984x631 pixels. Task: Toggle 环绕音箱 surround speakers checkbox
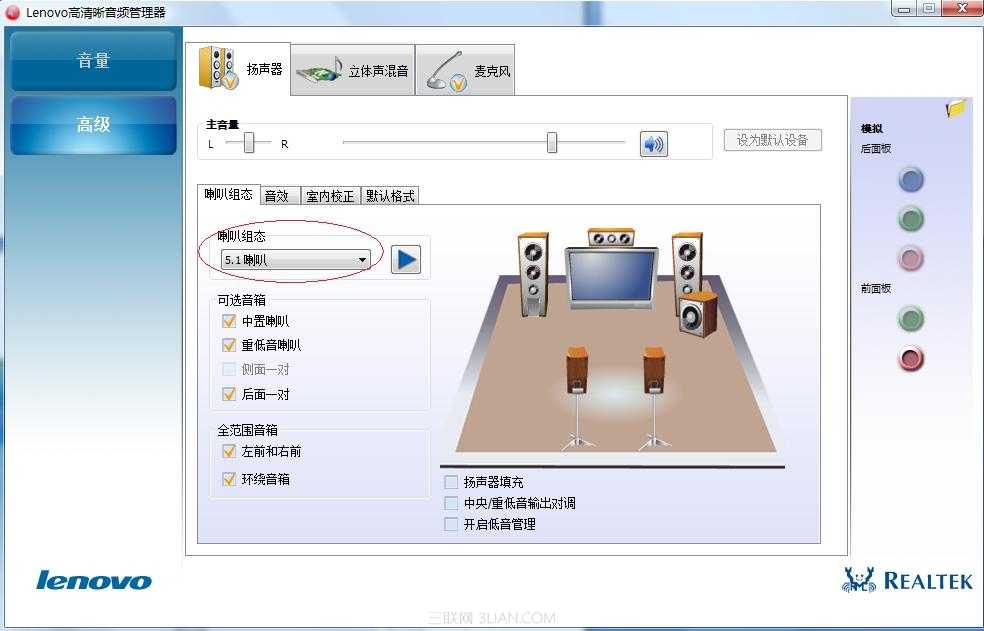click(228, 479)
